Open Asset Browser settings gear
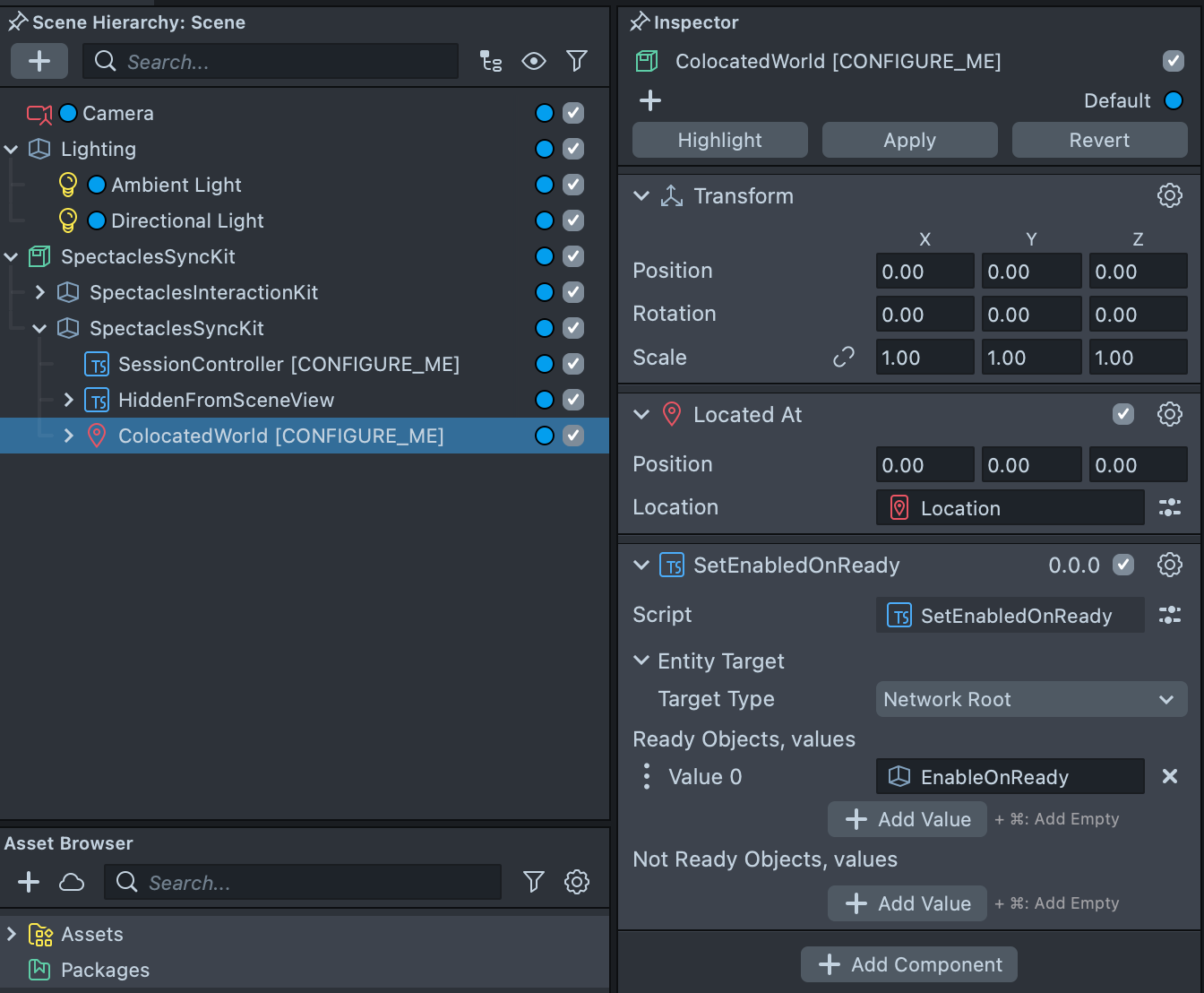This screenshot has height=993, width=1204. click(577, 882)
